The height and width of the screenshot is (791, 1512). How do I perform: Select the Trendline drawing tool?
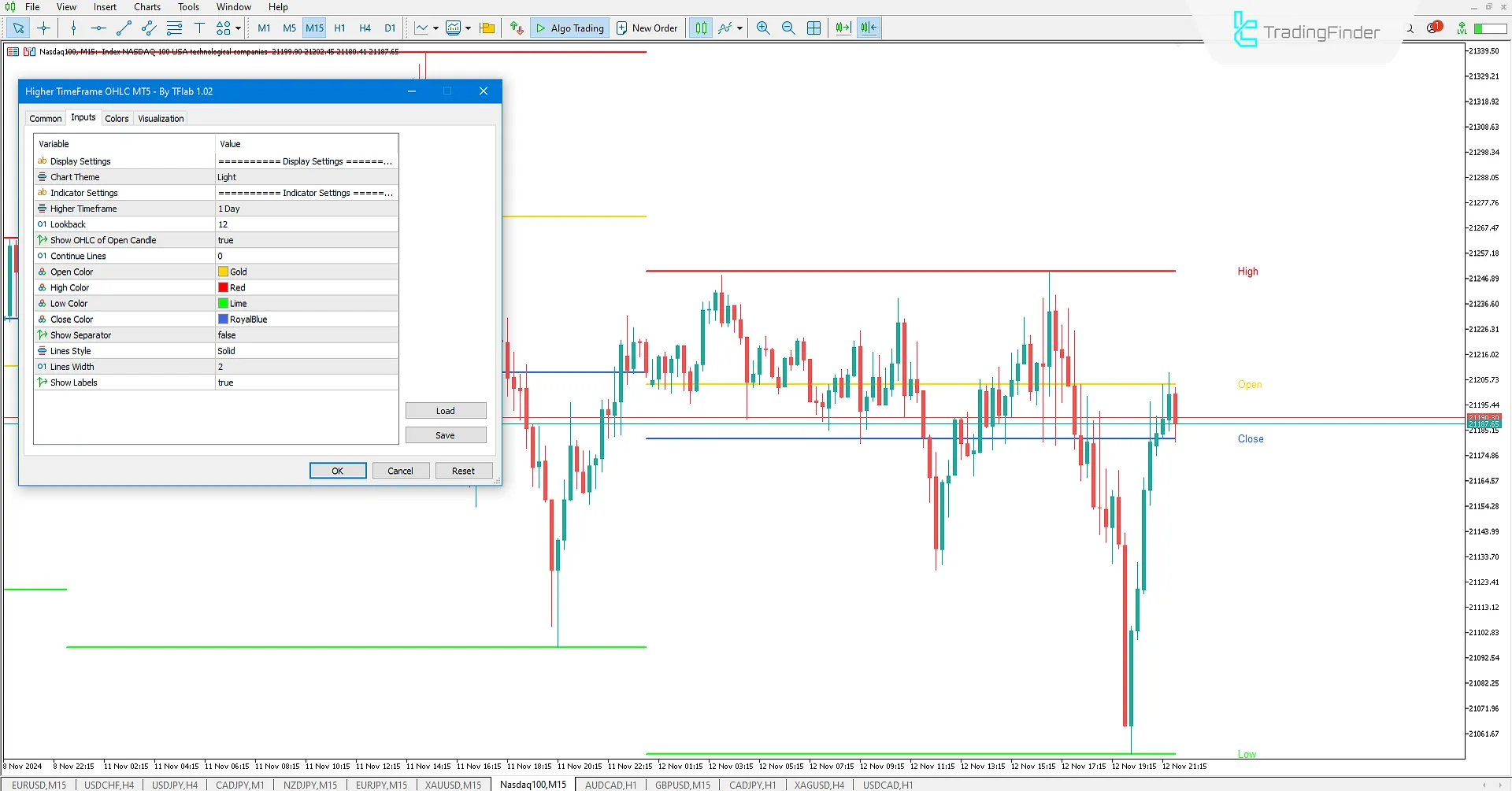click(x=123, y=28)
